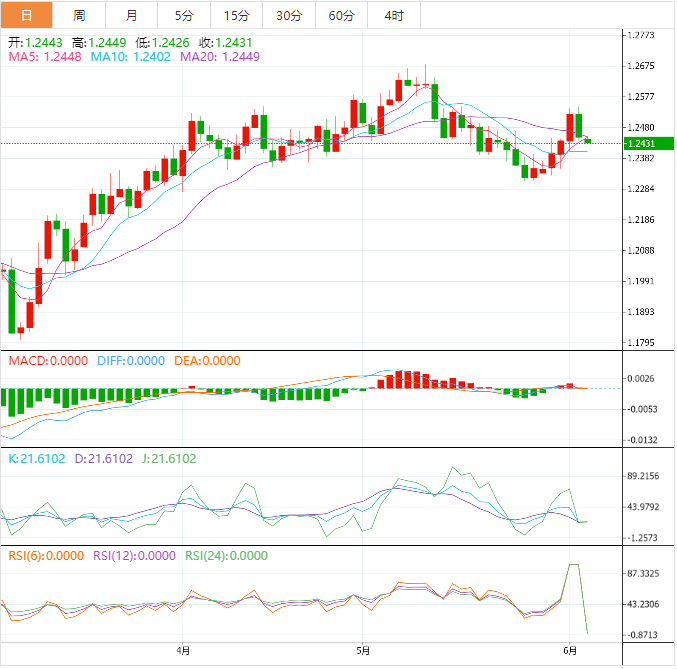Click the RSI(6) indicator label
Image resolution: width=677 pixels, height=669 pixels.
click(46, 556)
